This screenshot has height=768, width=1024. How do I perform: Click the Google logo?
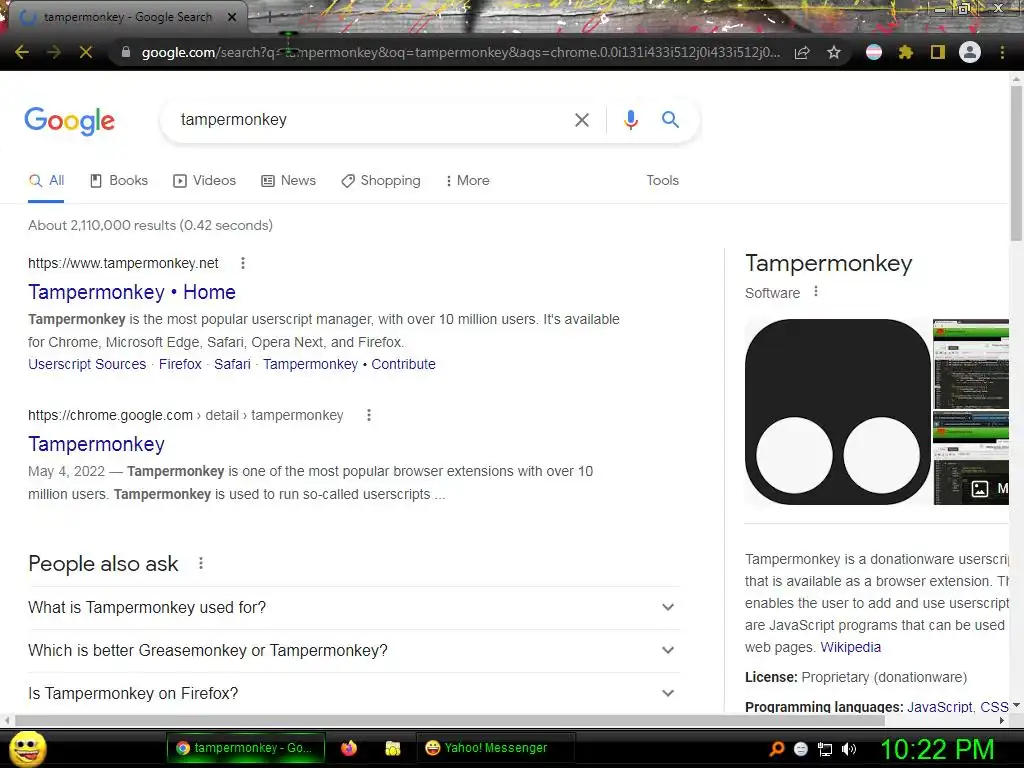(x=69, y=121)
